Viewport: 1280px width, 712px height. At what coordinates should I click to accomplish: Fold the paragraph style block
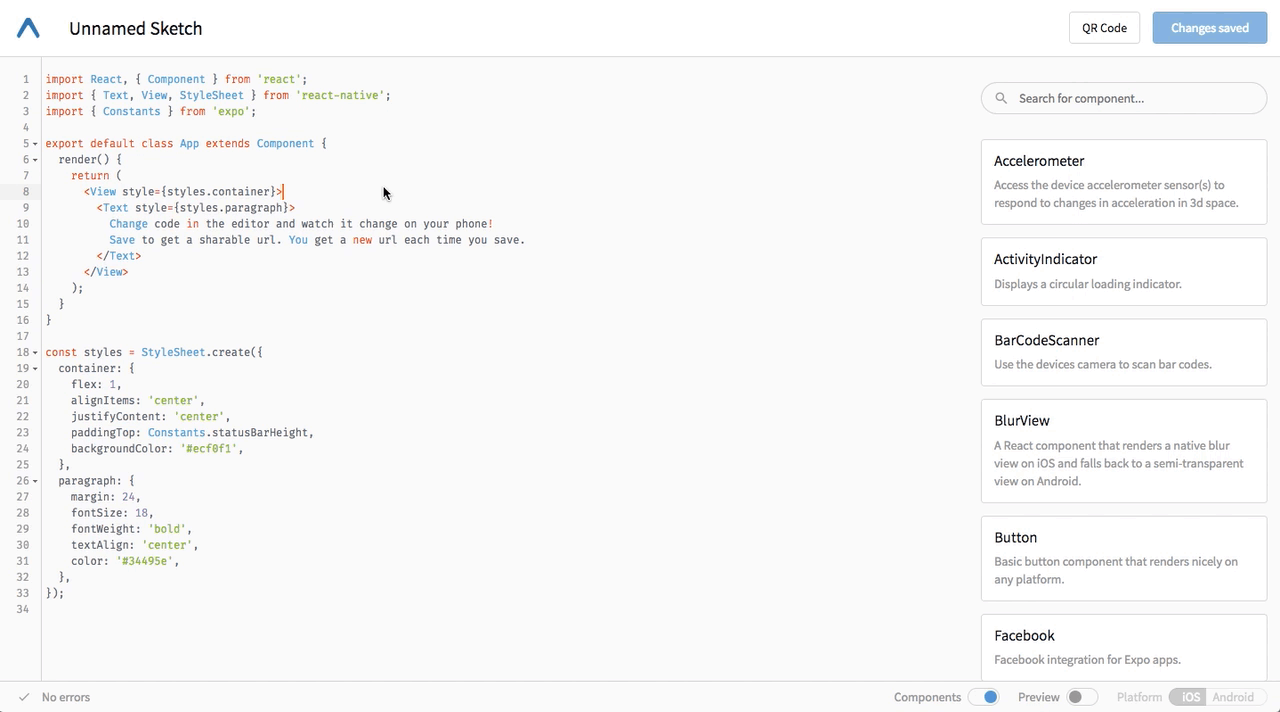pos(35,481)
